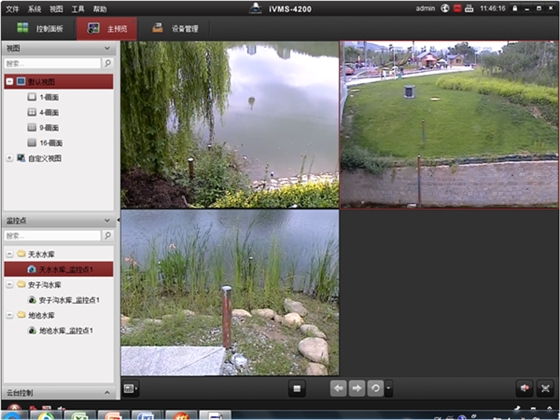Image resolution: width=560 pixels, height=420 pixels.
Task: Toggle the mute audio speaker icon
Action: (x=525, y=388)
